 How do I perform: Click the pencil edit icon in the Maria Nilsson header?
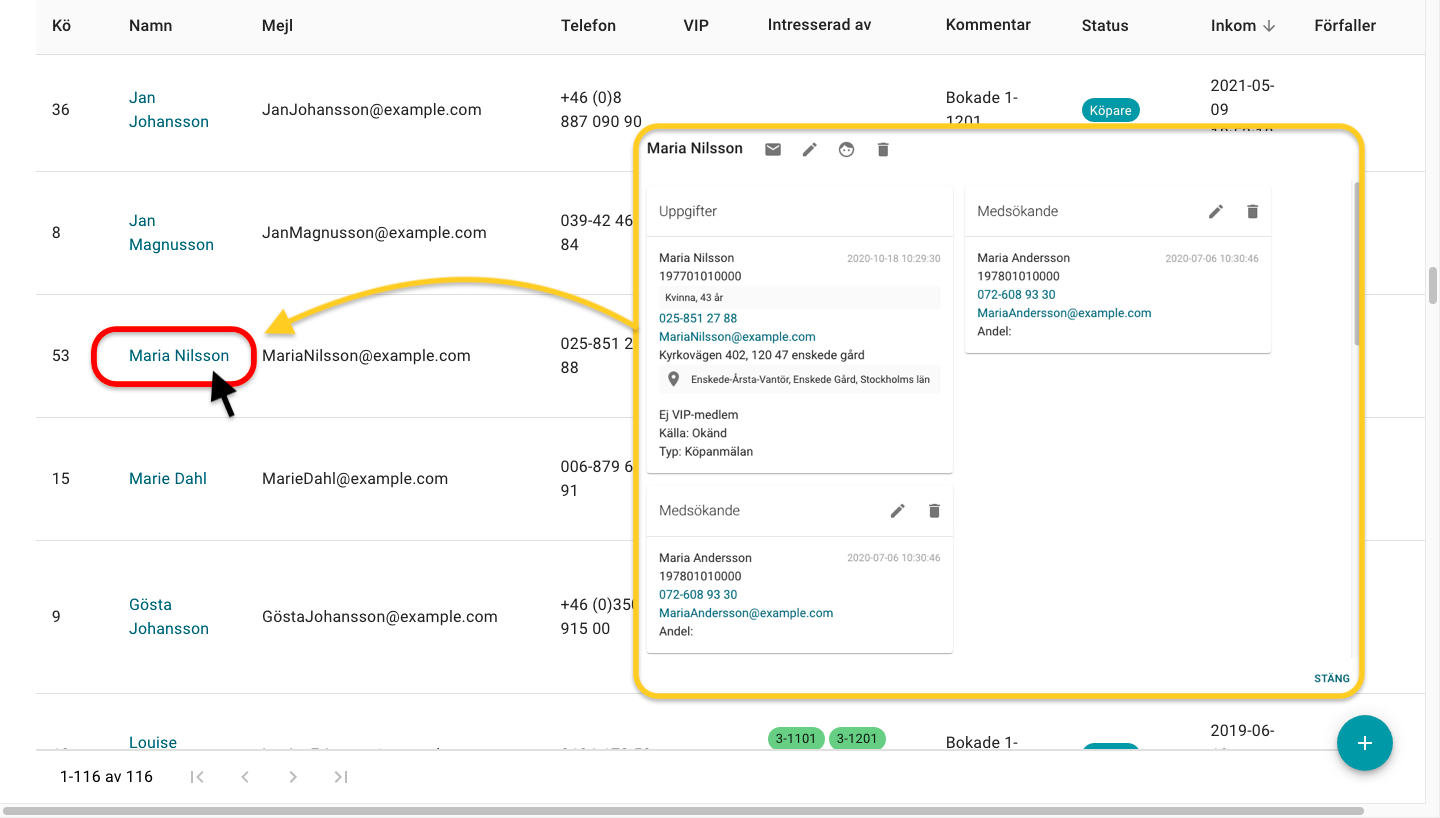pyautogui.click(x=810, y=149)
